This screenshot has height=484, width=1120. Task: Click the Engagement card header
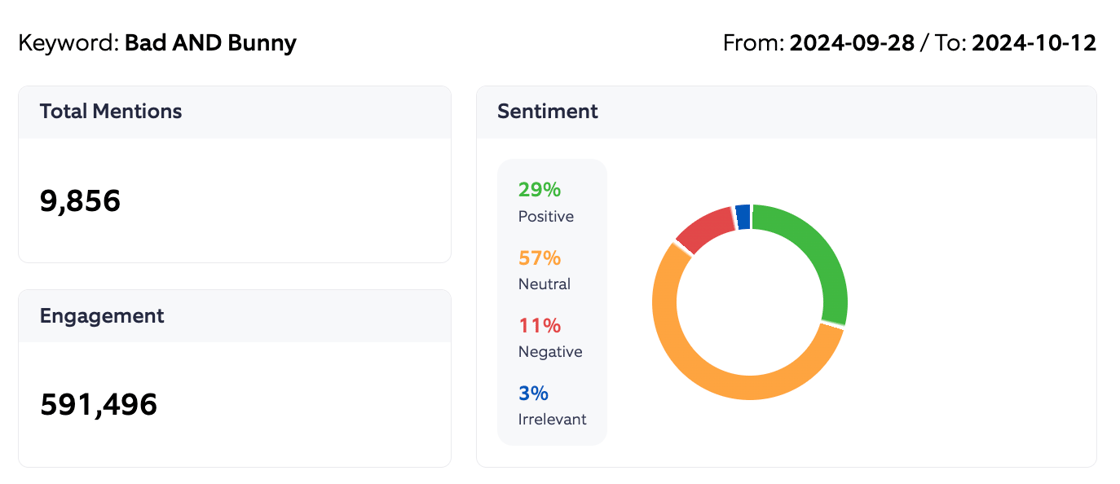pyautogui.click(x=102, y=316)
